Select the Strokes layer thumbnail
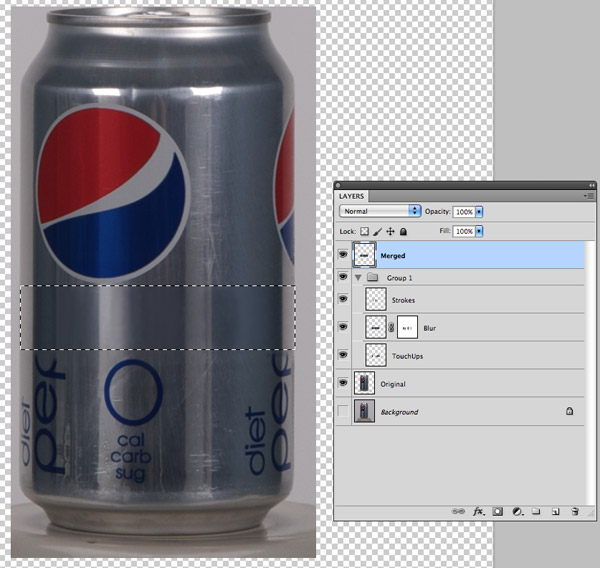600x568 pixels. (376, 299)
